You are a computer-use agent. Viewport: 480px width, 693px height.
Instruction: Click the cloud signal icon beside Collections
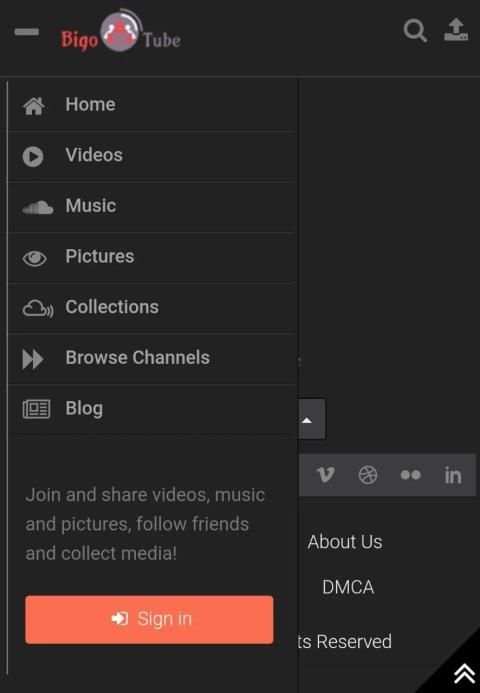pos(38,308)
